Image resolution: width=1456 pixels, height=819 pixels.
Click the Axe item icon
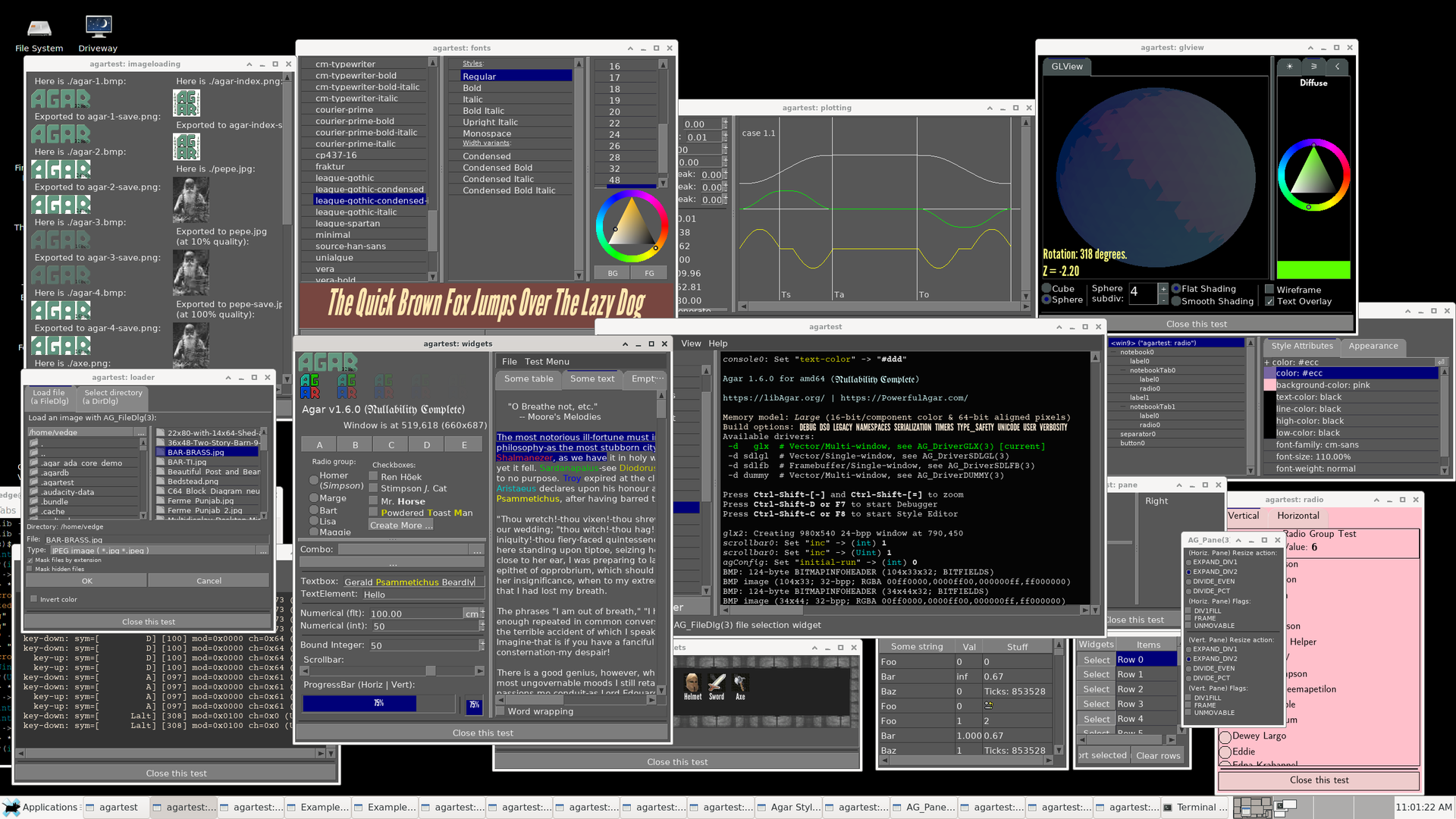(x=740, y=682)
